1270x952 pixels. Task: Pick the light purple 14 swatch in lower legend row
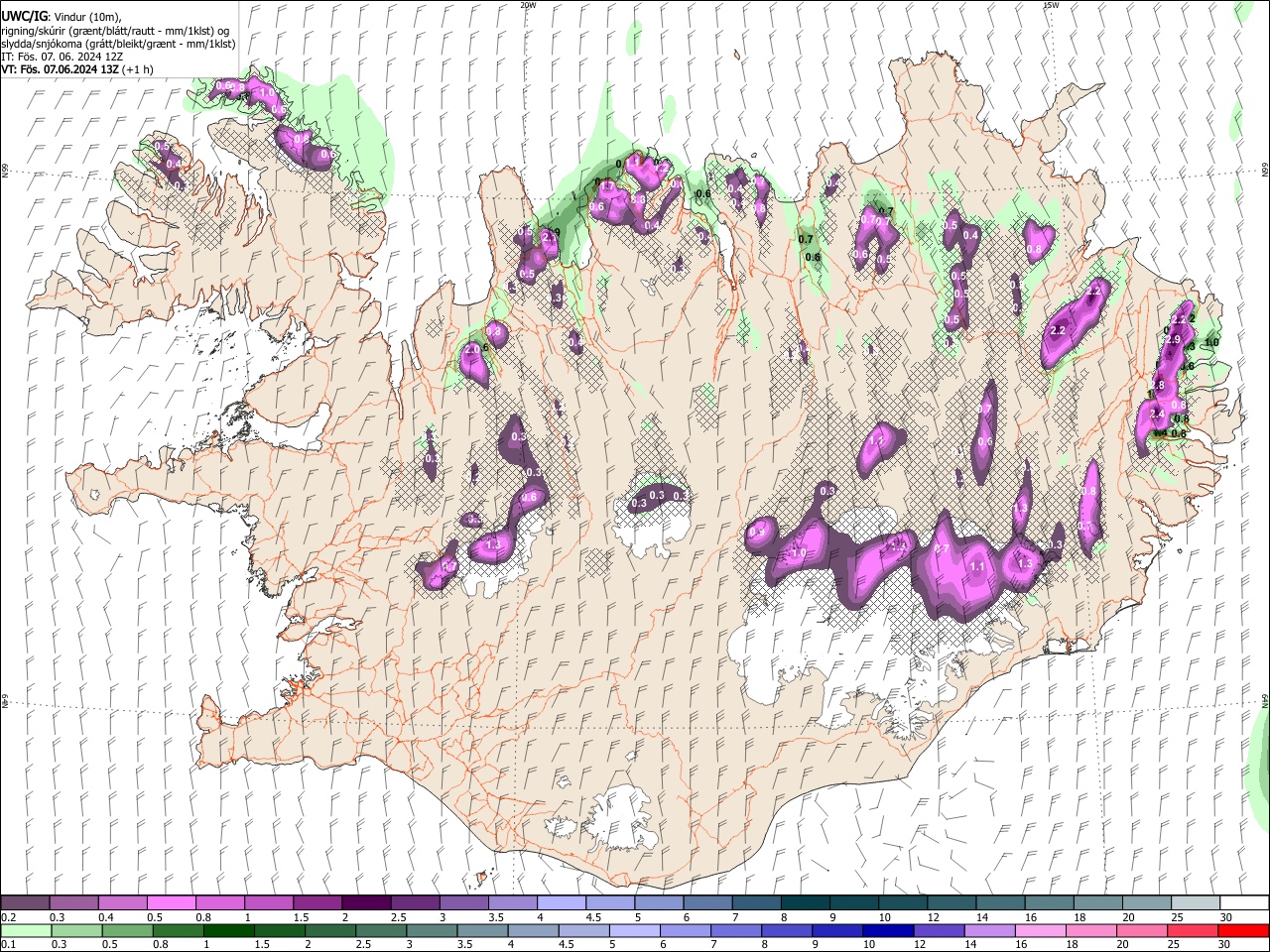pos(988,930)
